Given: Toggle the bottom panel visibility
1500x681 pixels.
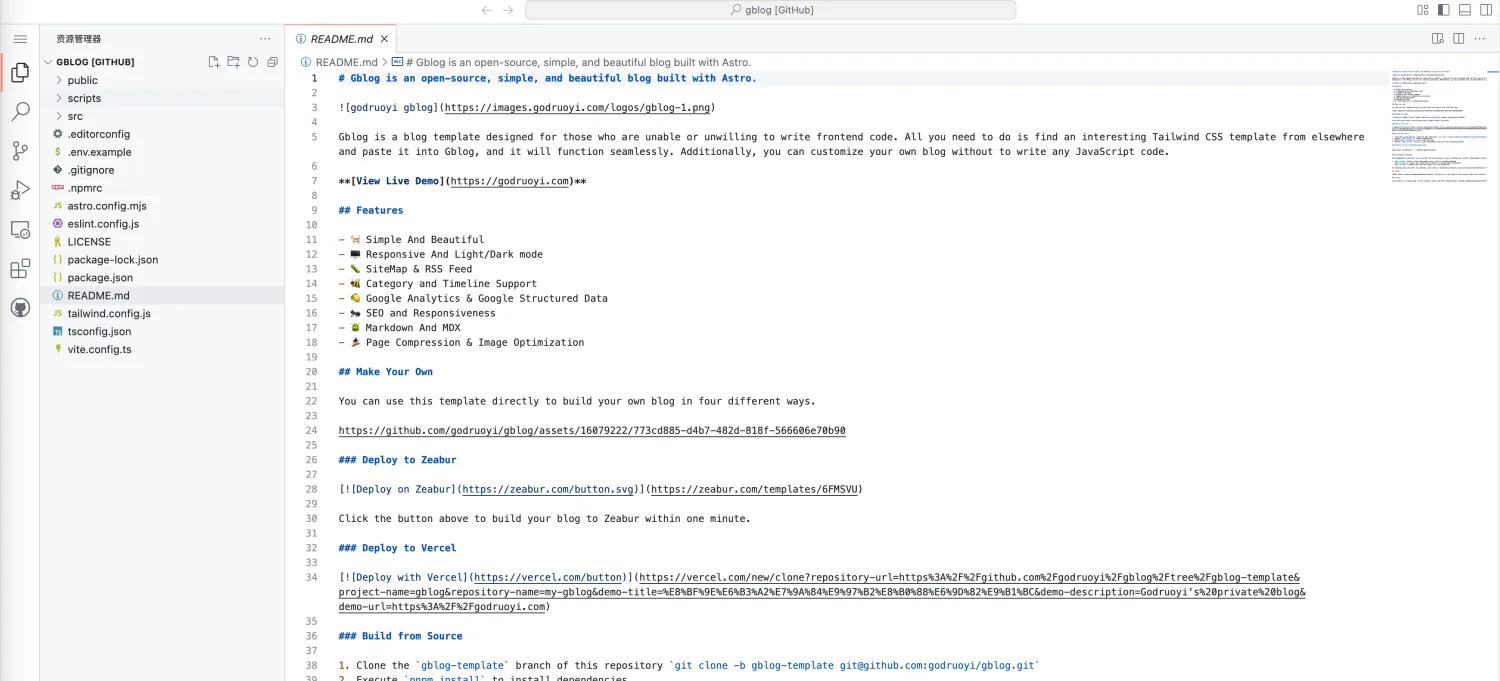Looking at the screenshot, I should tap(1464, 10).
